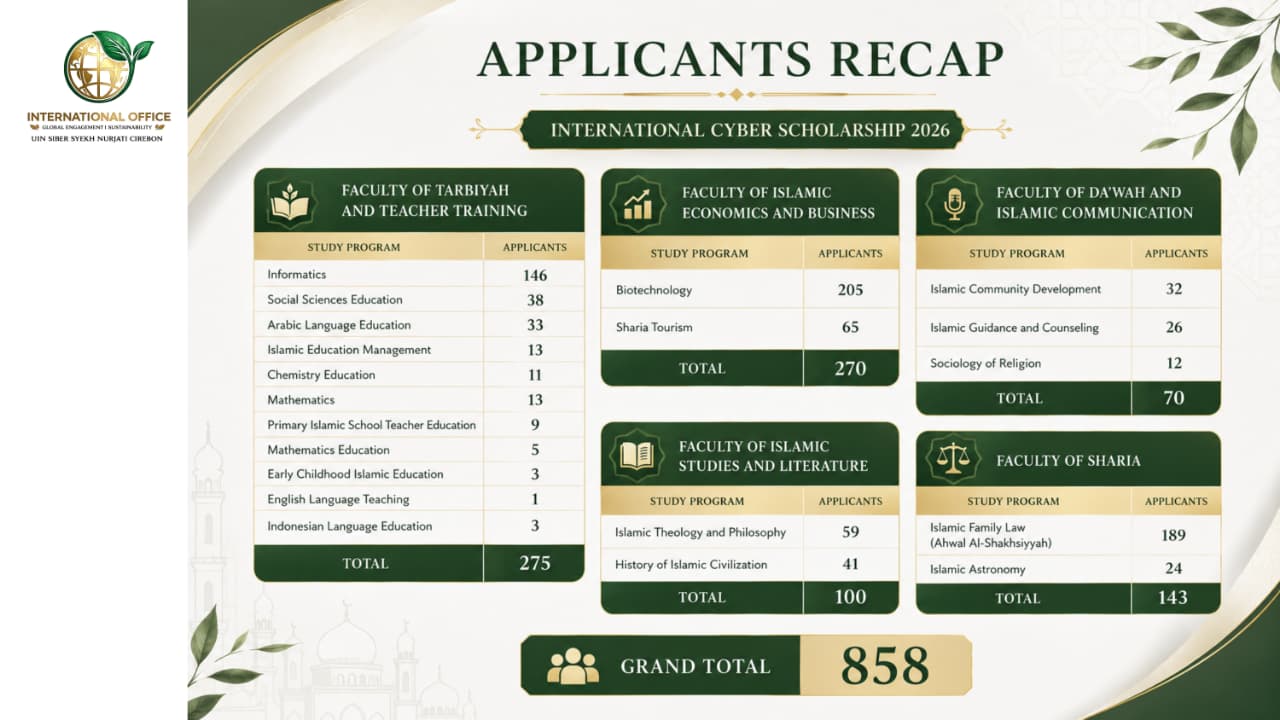
Task: Select the Informatics program row
Action: pyautogui.click(x=419, y=274)
